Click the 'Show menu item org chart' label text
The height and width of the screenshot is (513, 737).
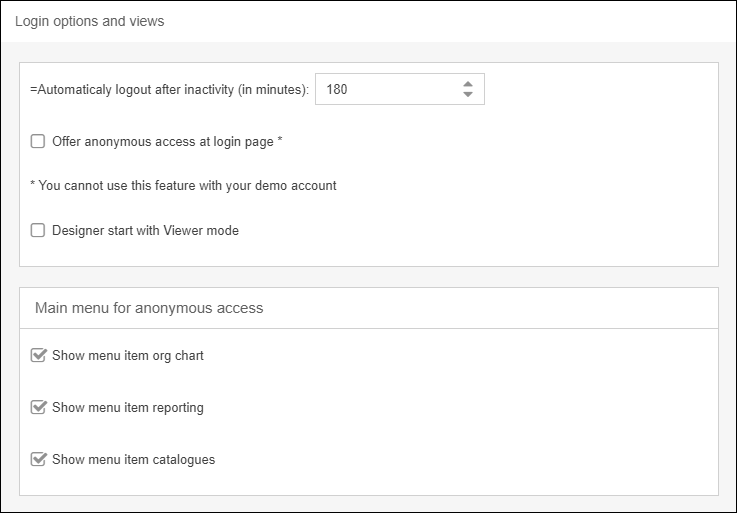tap(128, 355)
